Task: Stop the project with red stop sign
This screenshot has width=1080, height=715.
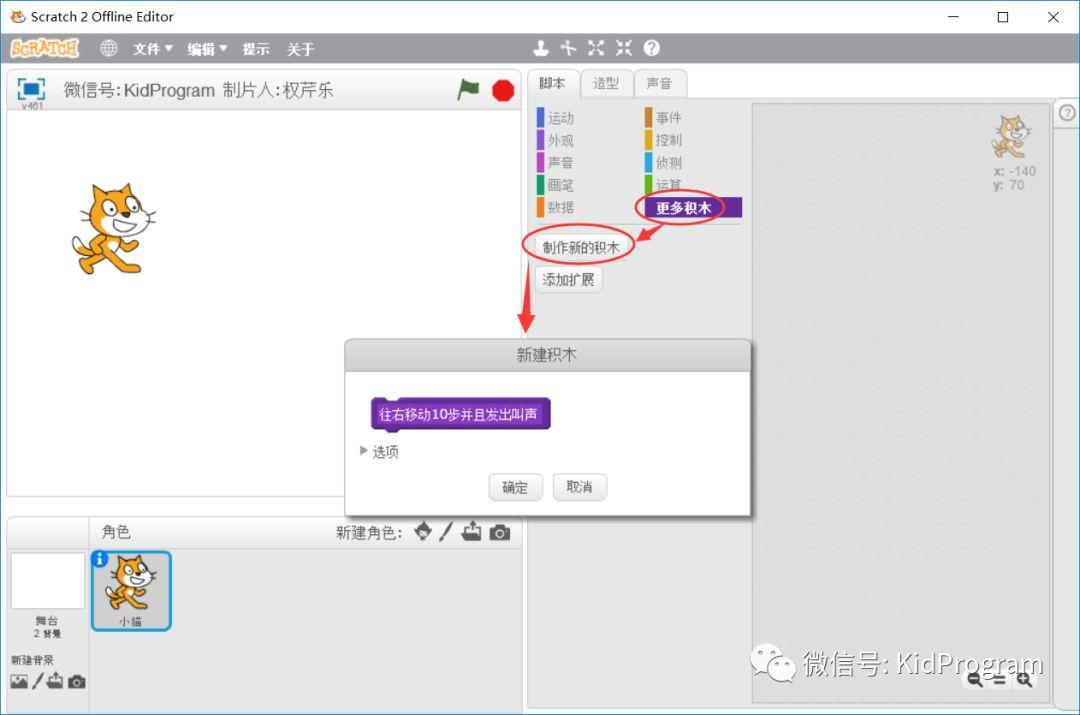Action: (x=503, y=90)
